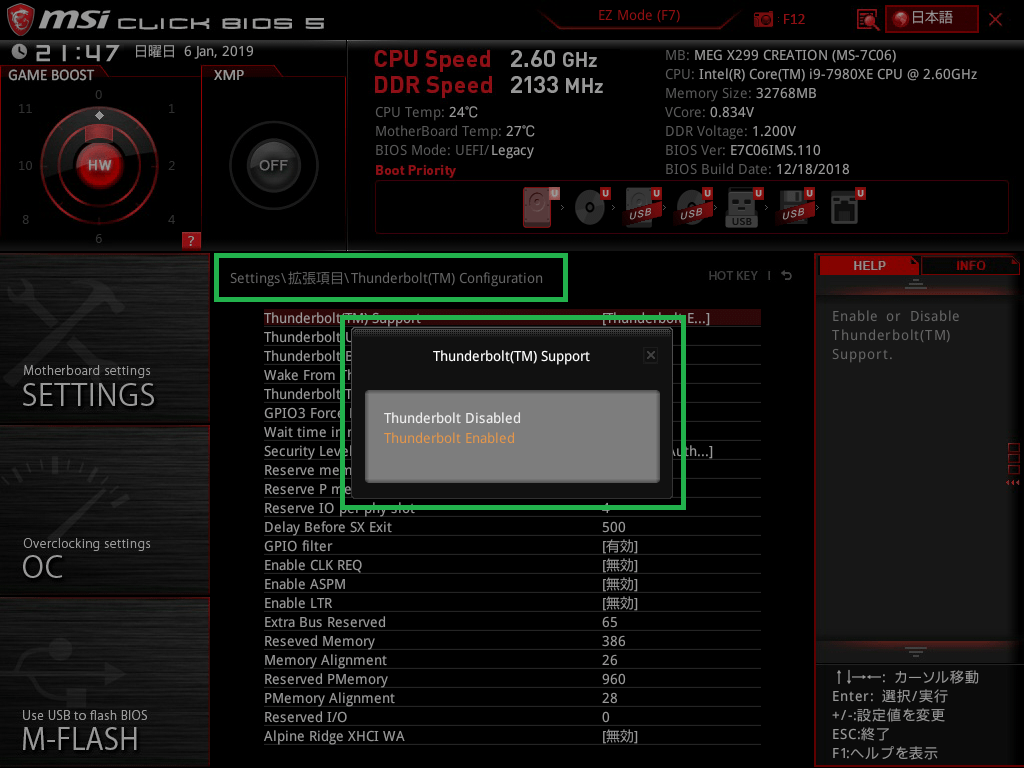The height and width of the screenshot is (768, 1024).
Task: Click the MB: MEG X299 CREATION line
Action: click(x=781, y=55)
